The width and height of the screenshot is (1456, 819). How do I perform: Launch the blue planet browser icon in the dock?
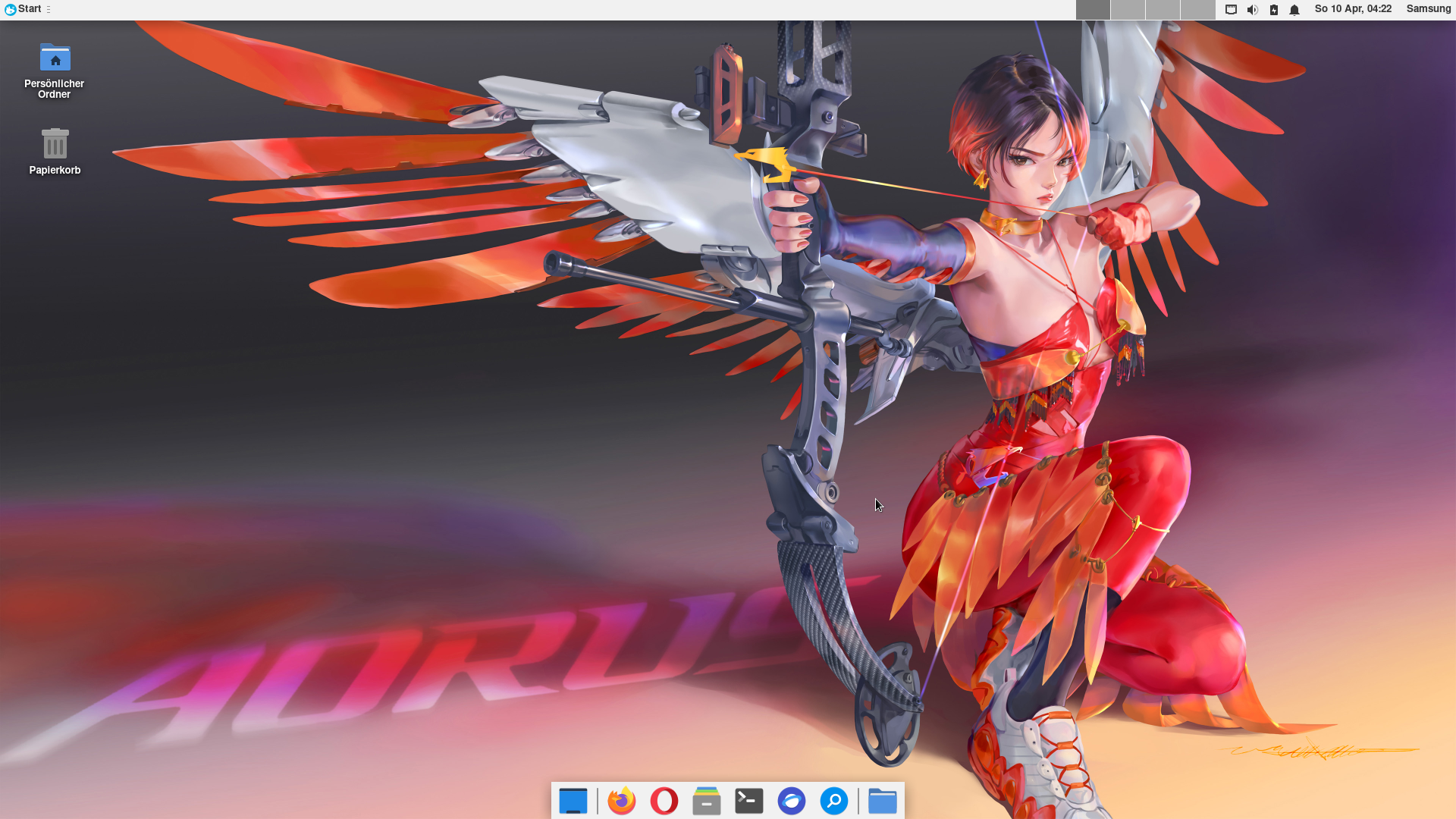point(791,801)
